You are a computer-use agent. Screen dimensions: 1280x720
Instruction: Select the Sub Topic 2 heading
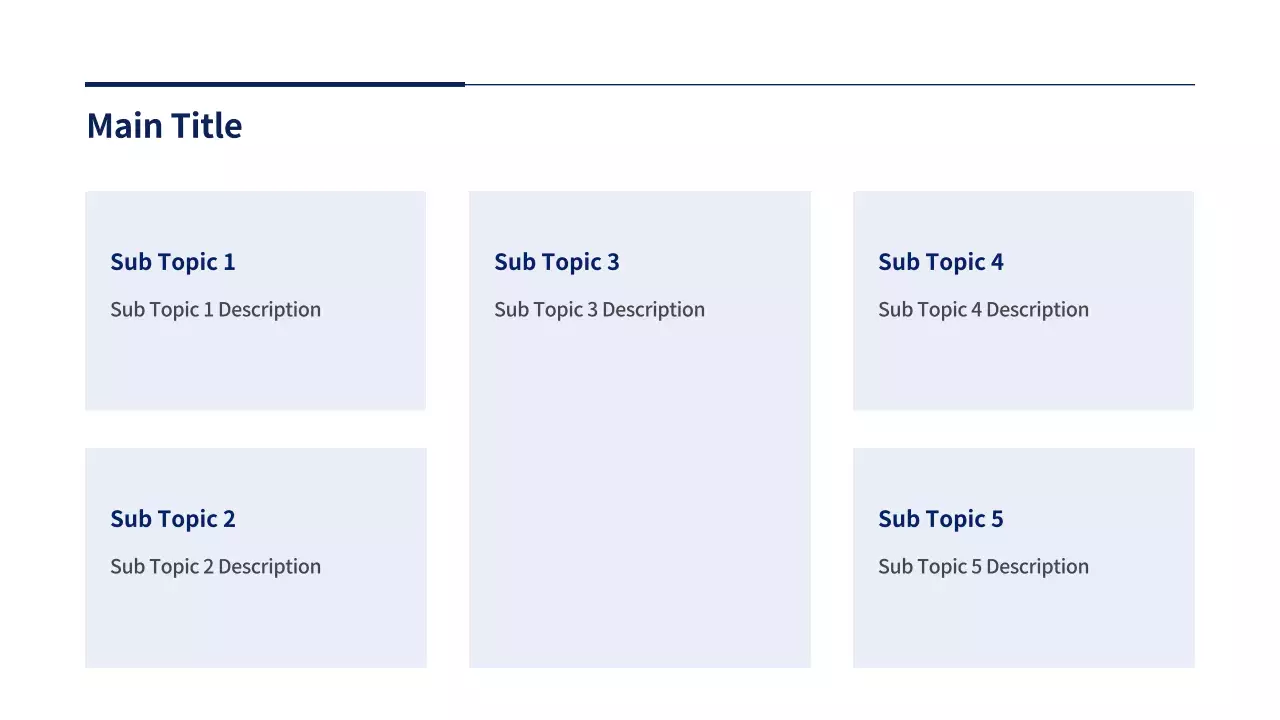tap(173, 519)
